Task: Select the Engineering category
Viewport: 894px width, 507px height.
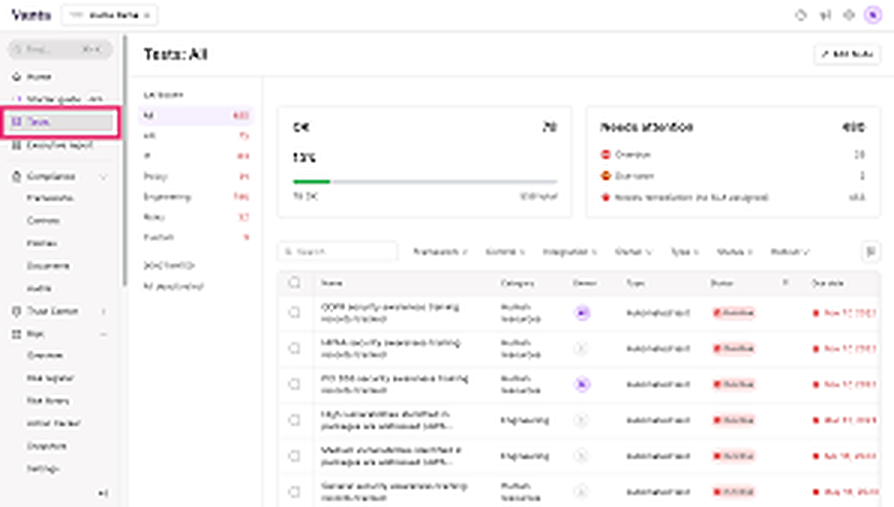Action: pyautogui.click(x=196, y=197)
